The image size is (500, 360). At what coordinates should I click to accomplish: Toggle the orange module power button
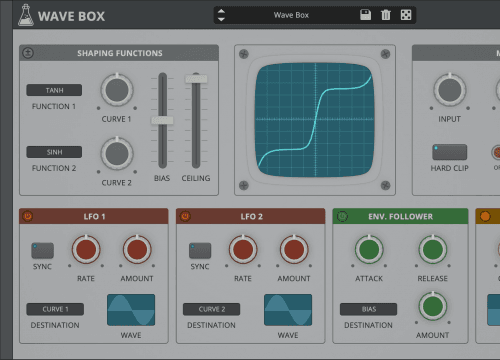point(485,216)
